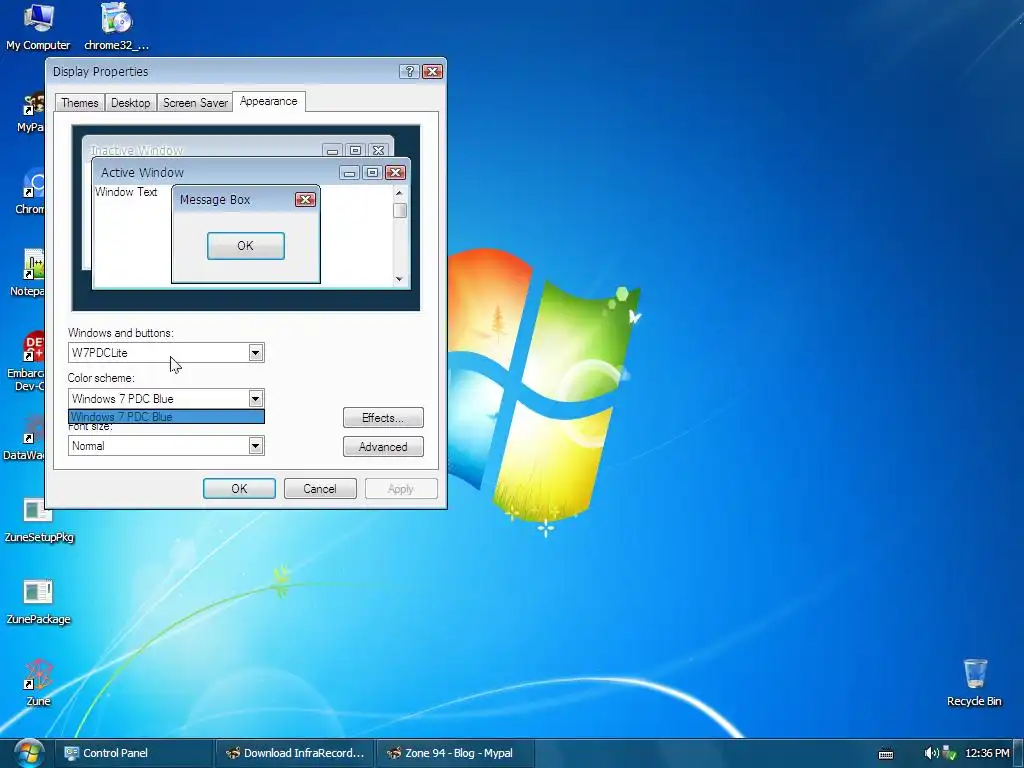Open the Recycle Bin
The height and width of the screenshot is (768, 1024).
[x=974, y=683]
